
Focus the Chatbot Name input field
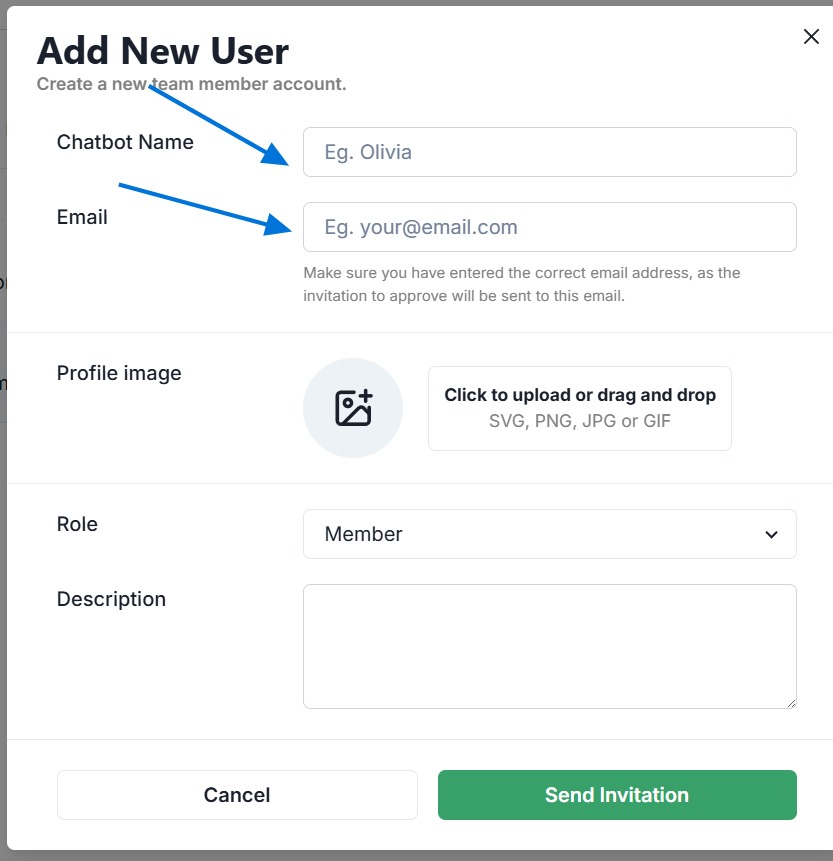(x=549, y=152)
